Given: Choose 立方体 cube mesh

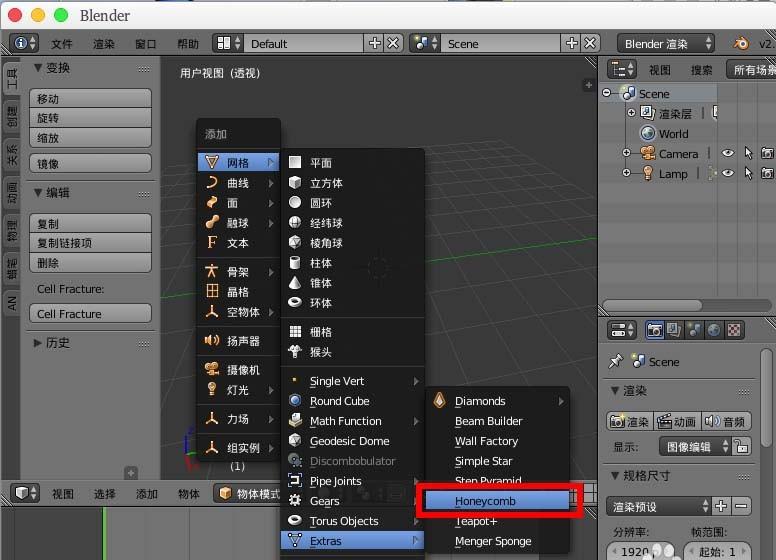Looking at the screenshot, I should 353,183.
